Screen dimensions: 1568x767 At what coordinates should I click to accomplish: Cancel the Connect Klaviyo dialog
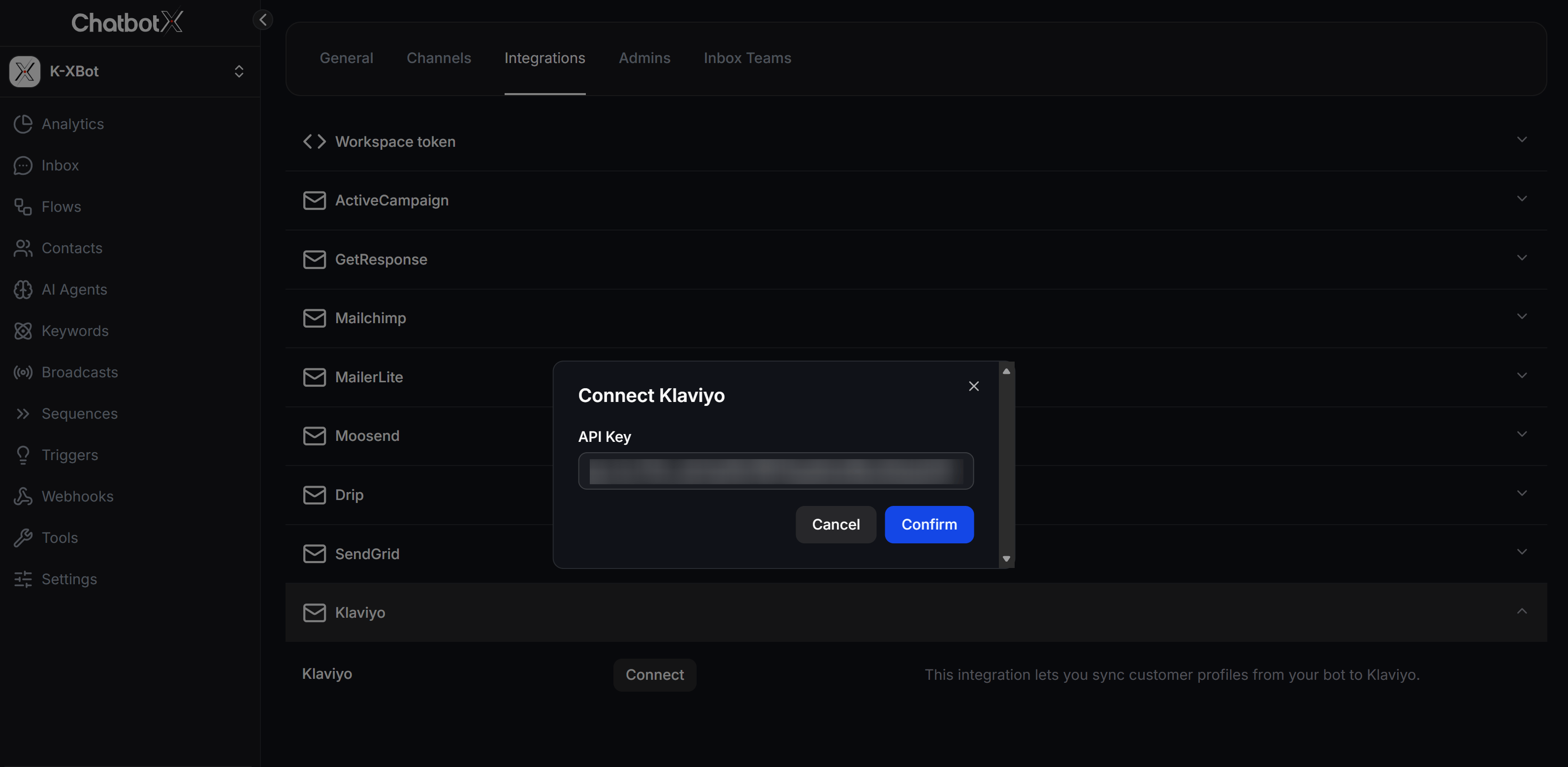[x=836, y=525]
